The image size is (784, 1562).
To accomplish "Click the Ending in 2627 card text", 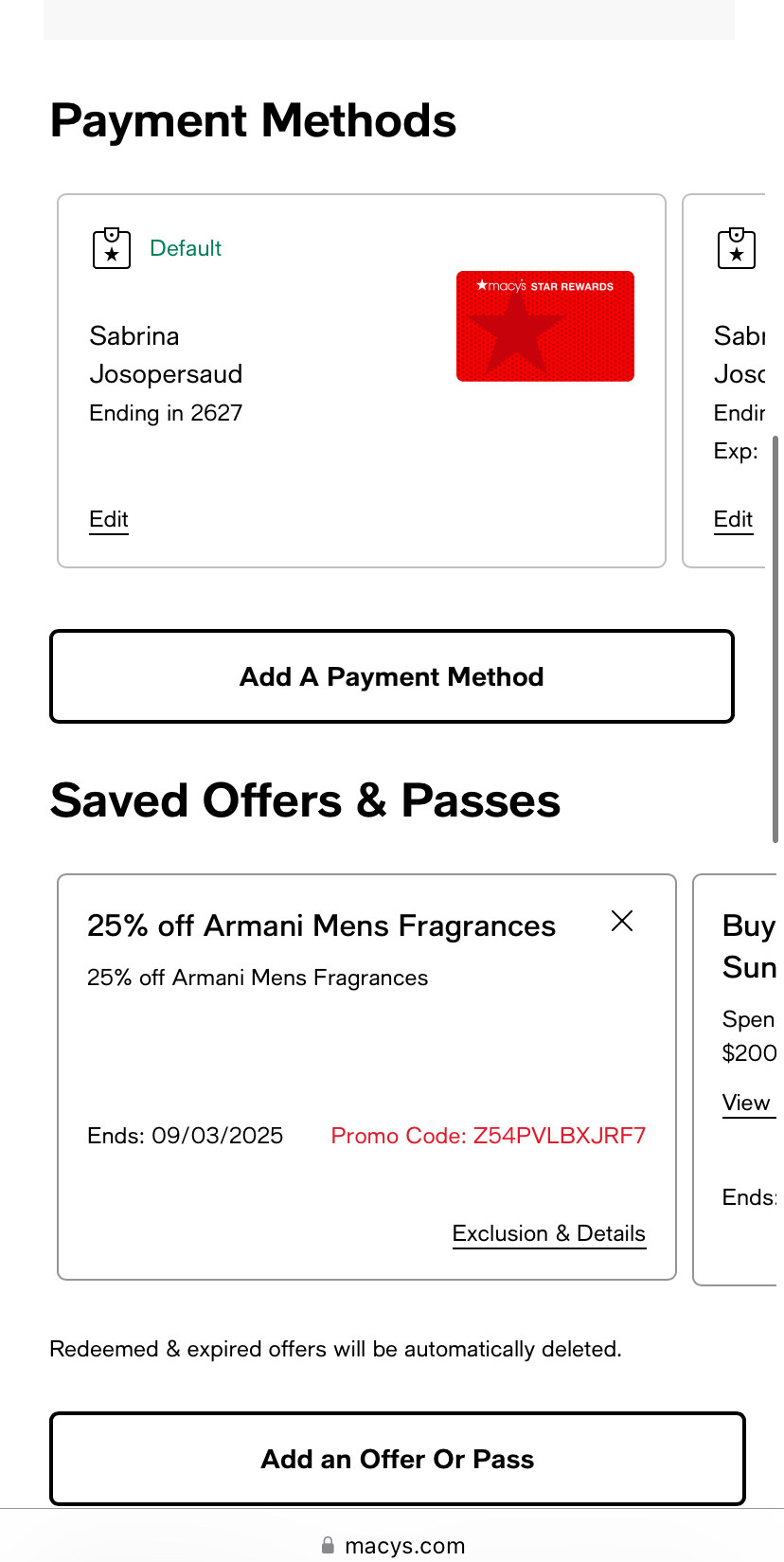I will click(x=166, y=413).
